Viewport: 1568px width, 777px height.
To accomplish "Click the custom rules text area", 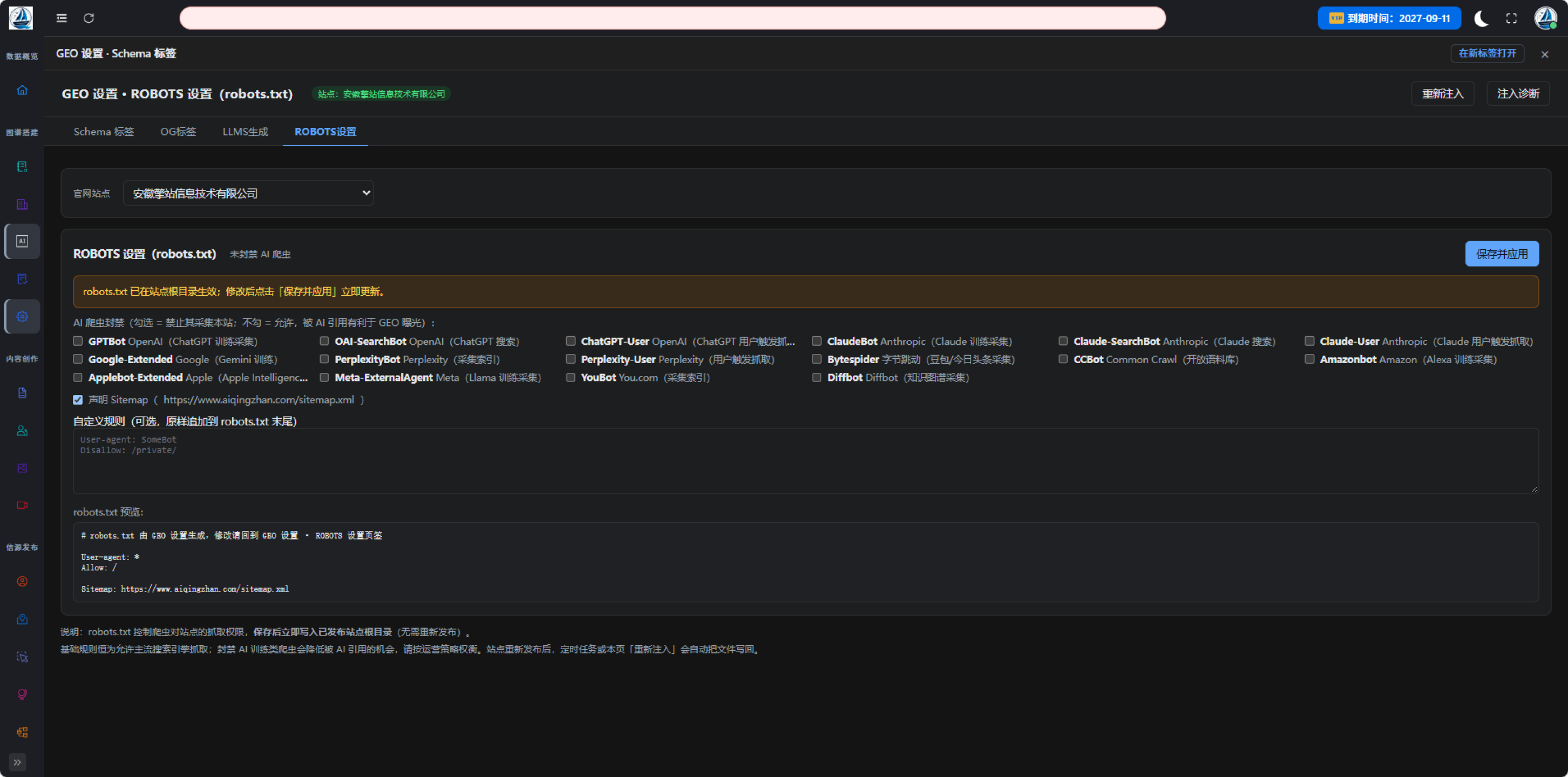I will (x=806, y=461).
